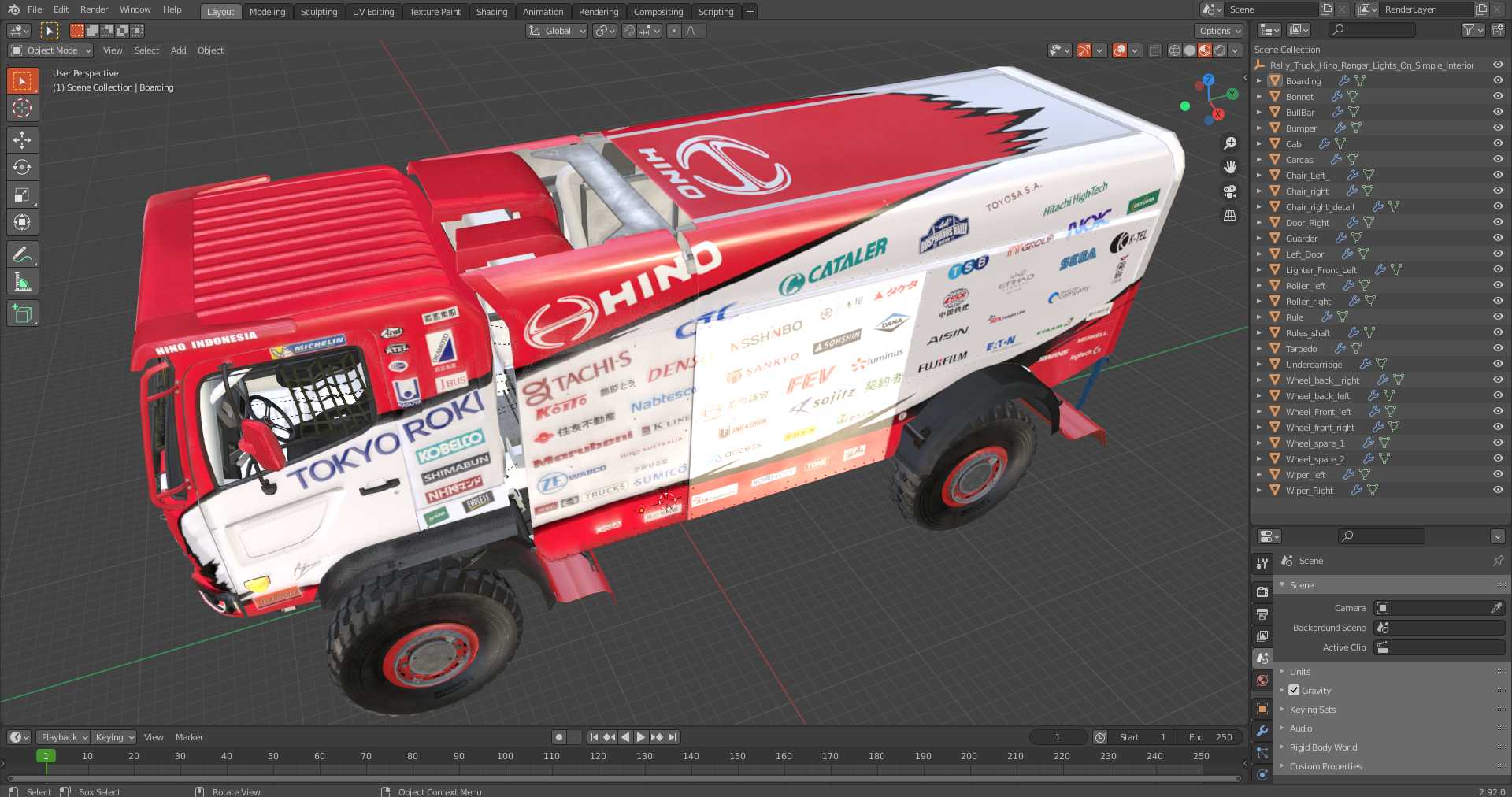
Task: Open the World properties tab
Action: click(x=1262, y=680)
